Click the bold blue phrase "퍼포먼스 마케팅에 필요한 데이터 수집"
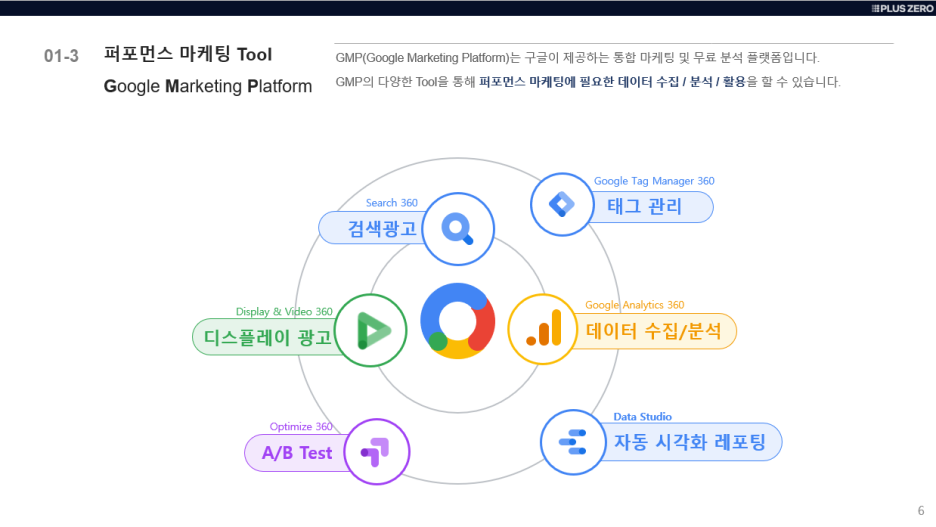This screenshot has width=936, height=527. tap(579, 82)
